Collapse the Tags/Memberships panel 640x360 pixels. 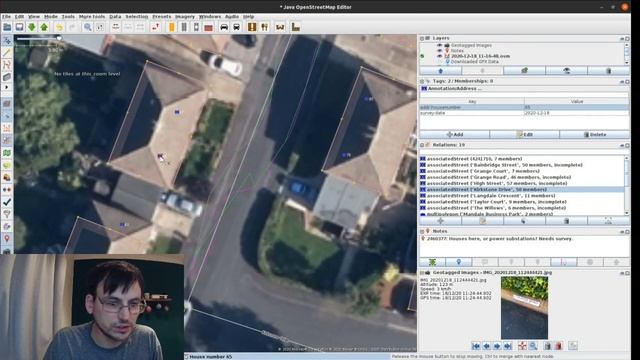pos(422,81)
